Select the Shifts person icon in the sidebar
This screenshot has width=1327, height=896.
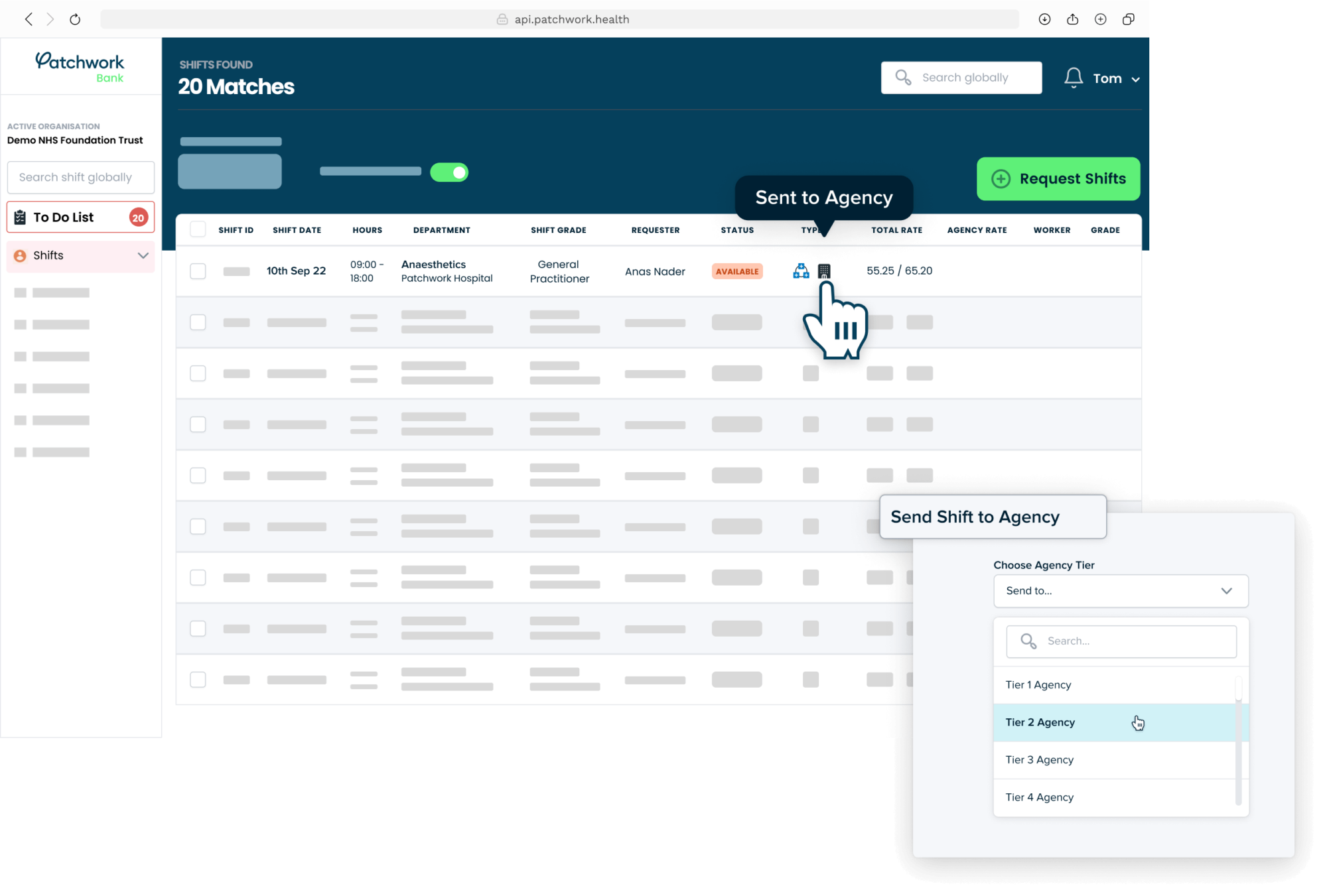[19, 255]
